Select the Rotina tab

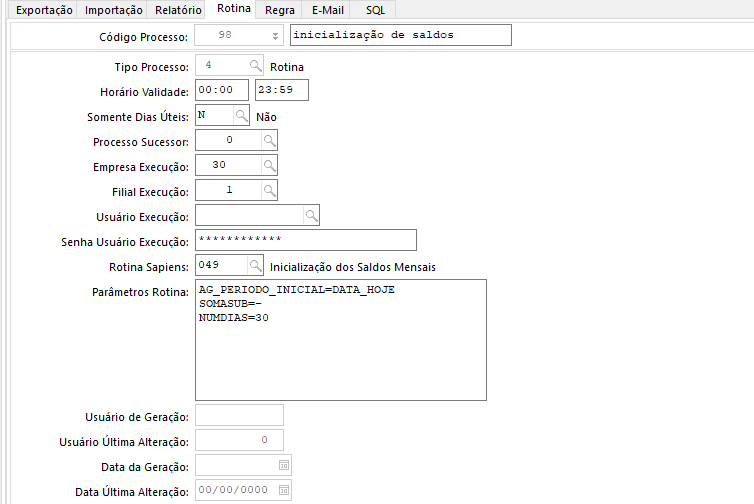pos(234,9)
